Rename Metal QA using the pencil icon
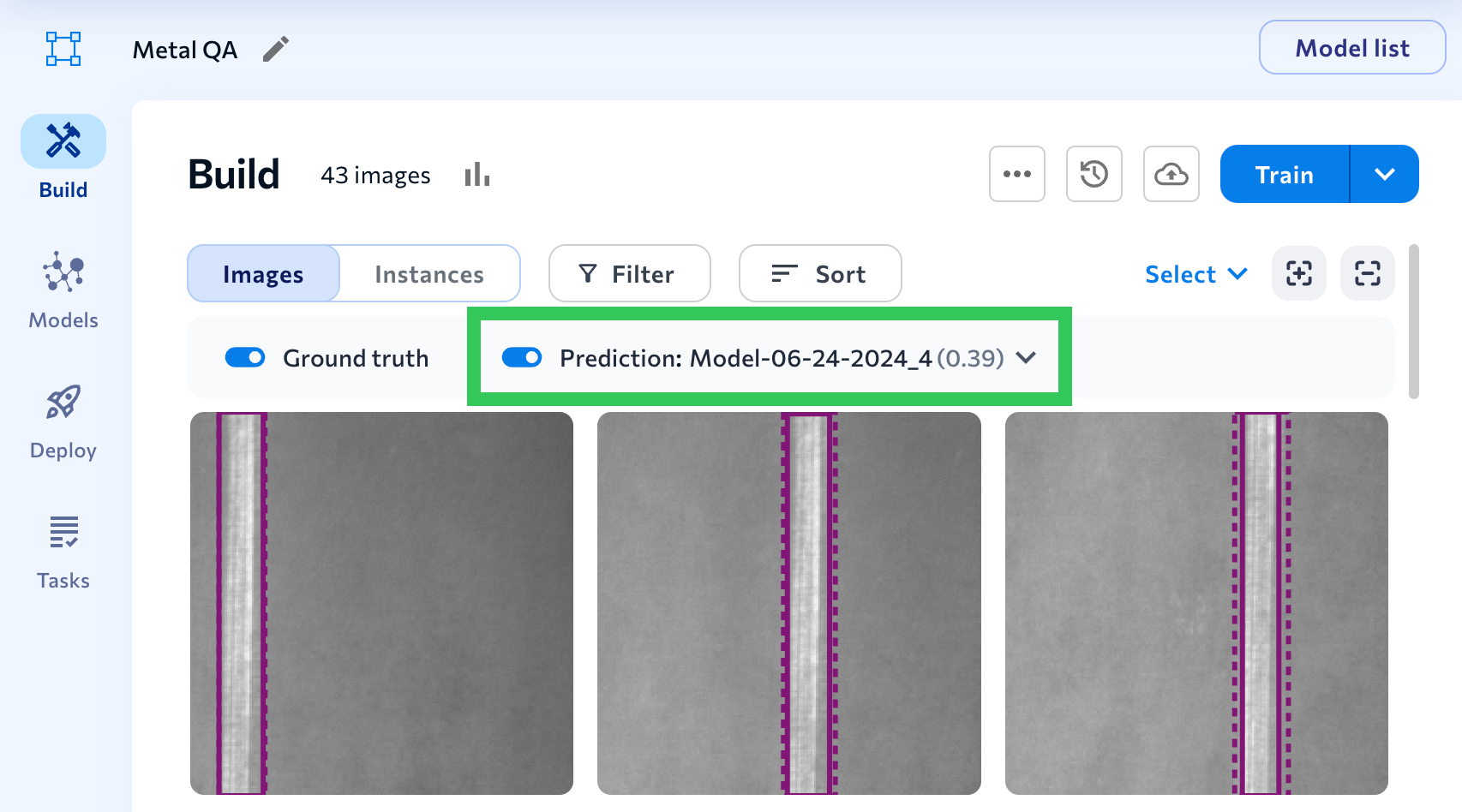The height and width of the screenshot is (812, 1462). 276,50
